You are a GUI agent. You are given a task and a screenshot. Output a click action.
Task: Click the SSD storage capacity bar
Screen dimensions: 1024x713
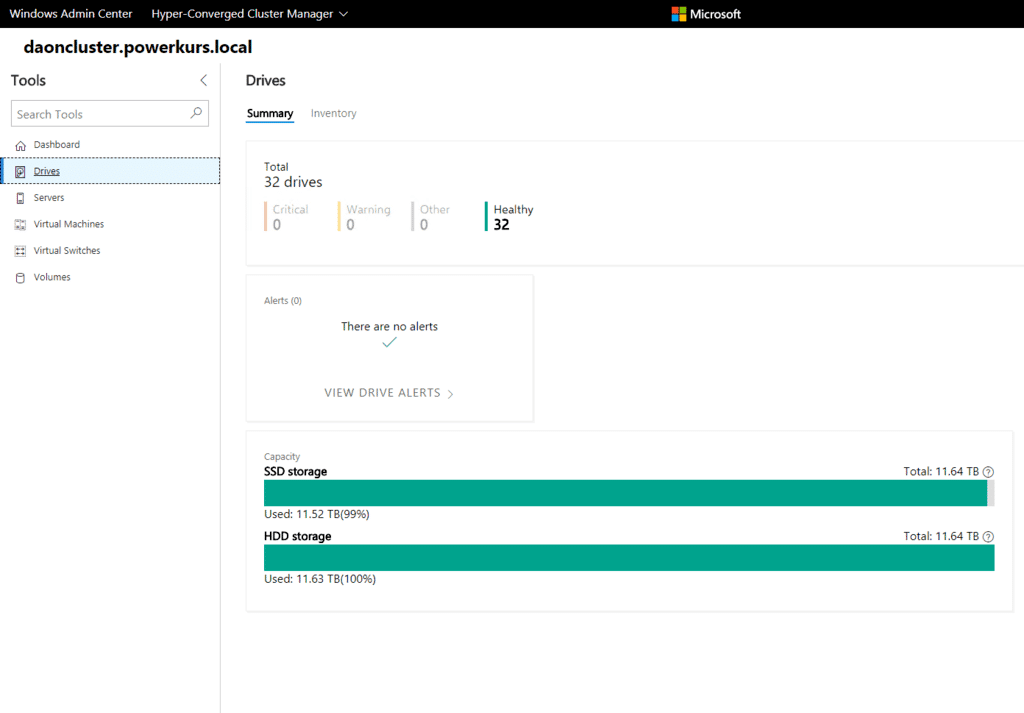click(x=629, y=493)
